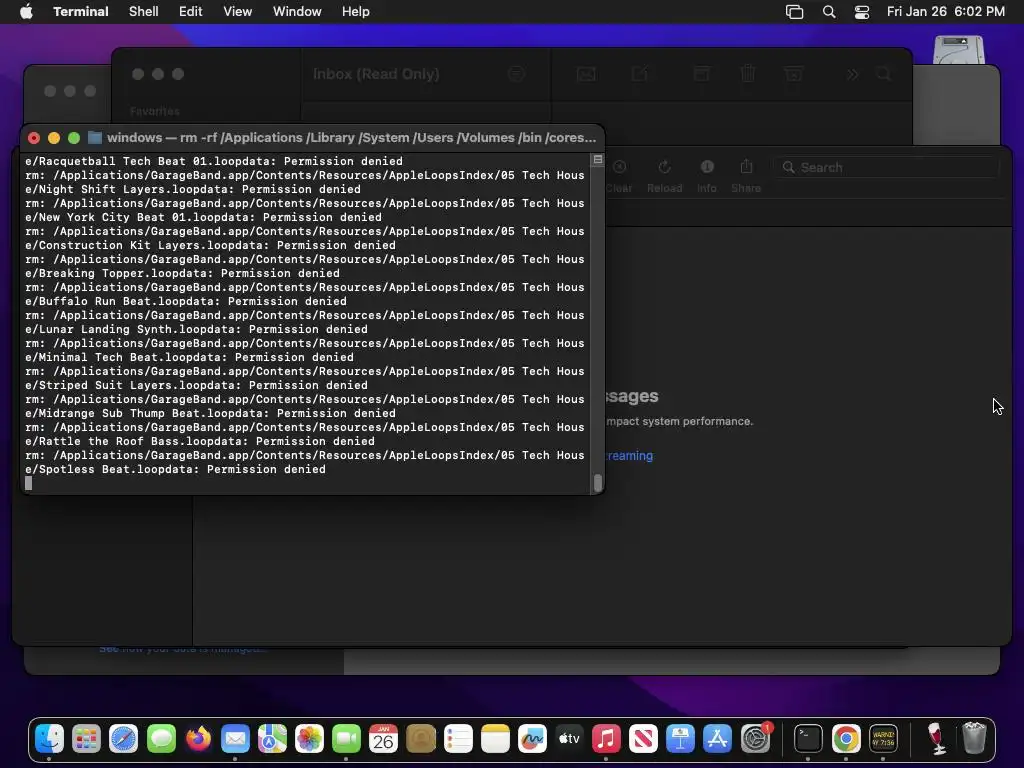Image resolution: width=1024 pixels, height=768 pixels.
Task: Launch Google Chrome from the Dock
Action: [846, 739]
